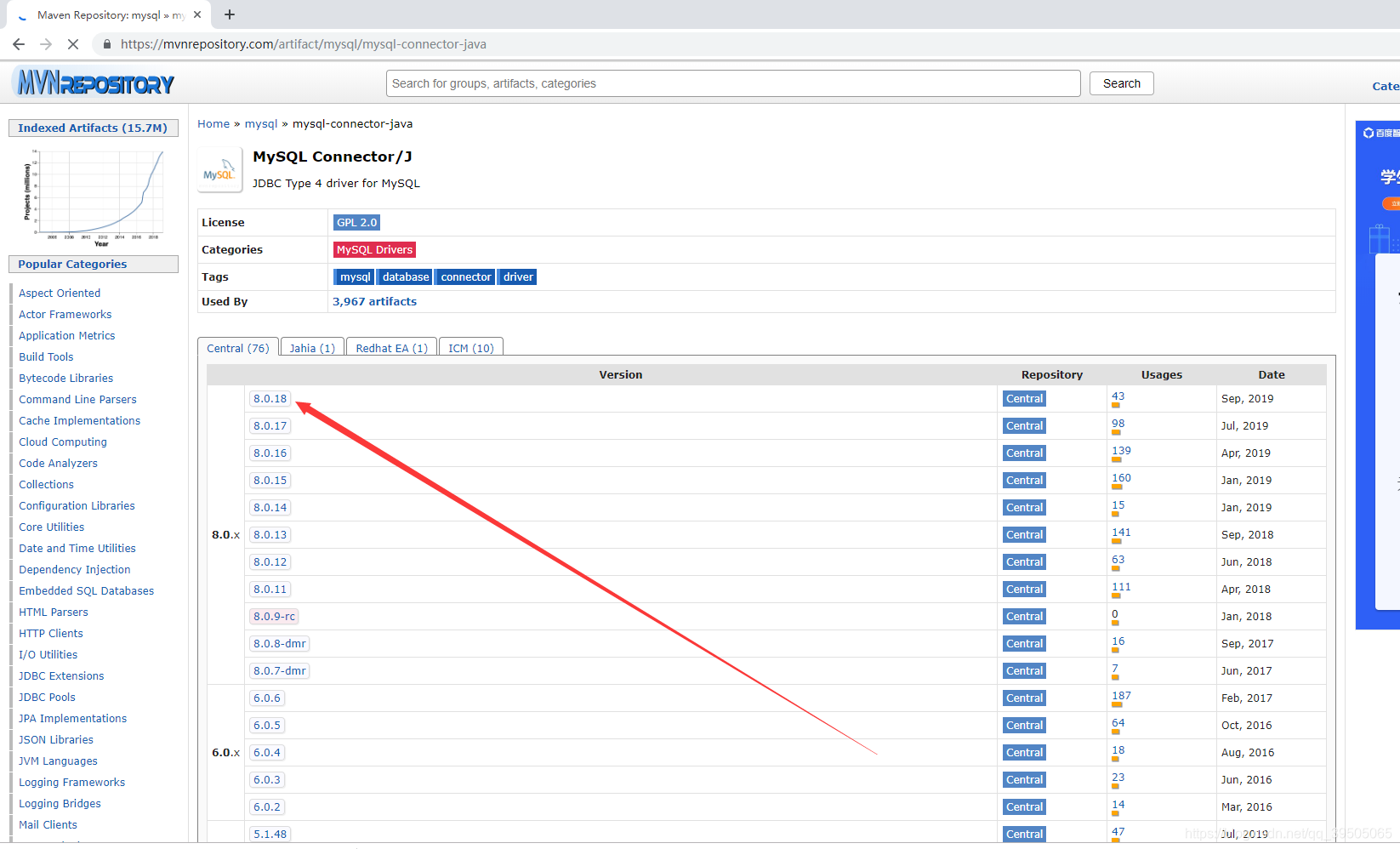Screen dimensions: 1400x849
Task: Open Actor Frameworks category
Action: 65,314
